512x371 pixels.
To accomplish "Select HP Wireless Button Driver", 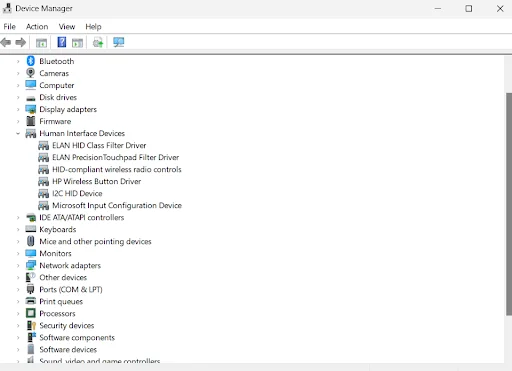I will tap(96, 181).
